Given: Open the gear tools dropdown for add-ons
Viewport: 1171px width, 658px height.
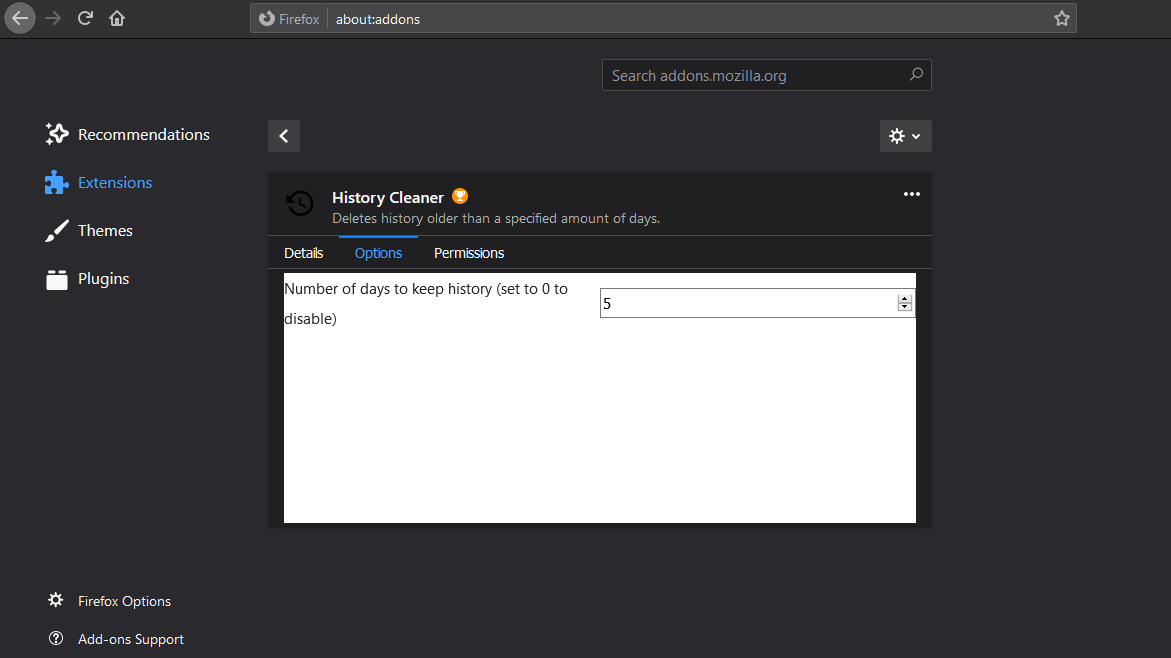Looking at the screenshot, I should [905, 136].
